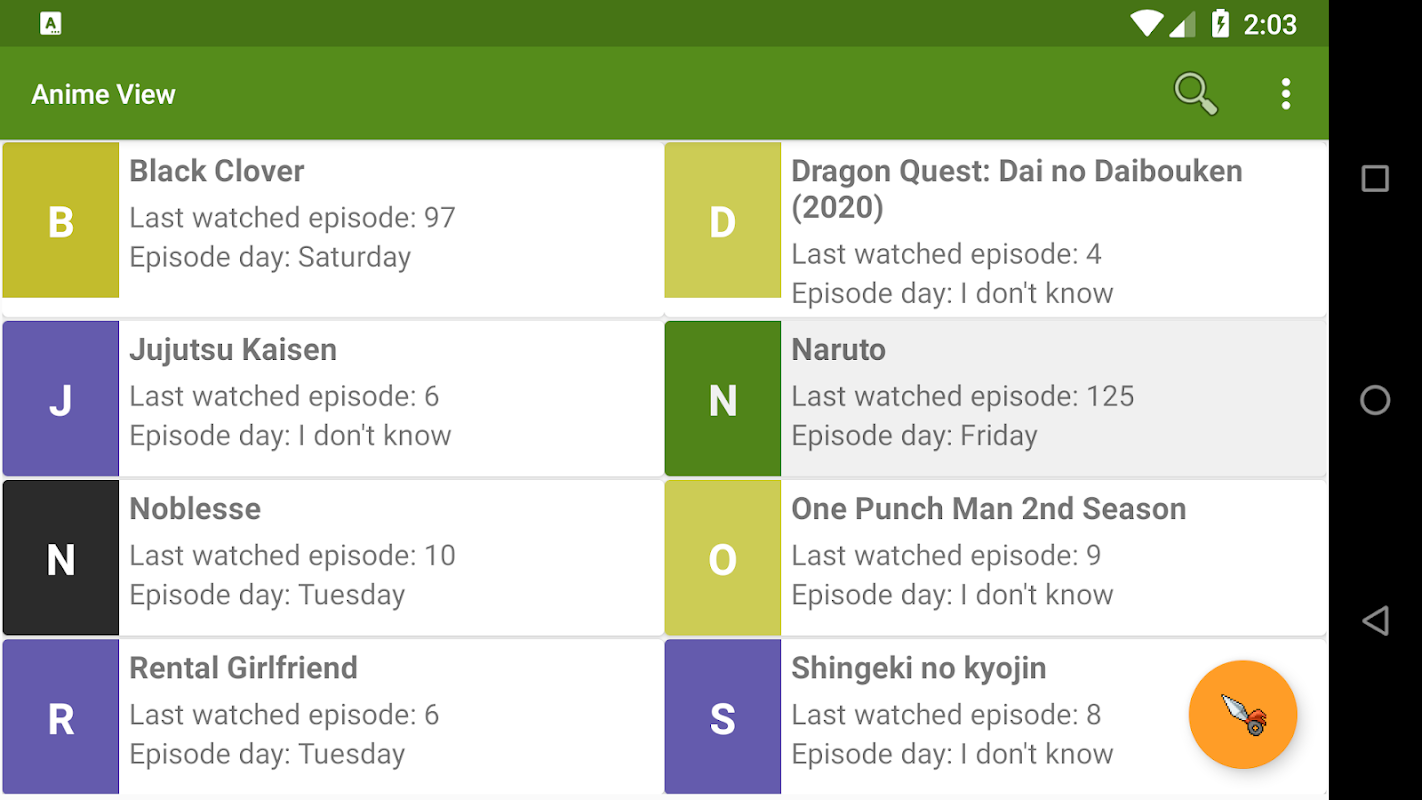Tap the search magnifier icon
The width and height of the screenshot is (1422, 800).
[1195, 94]
